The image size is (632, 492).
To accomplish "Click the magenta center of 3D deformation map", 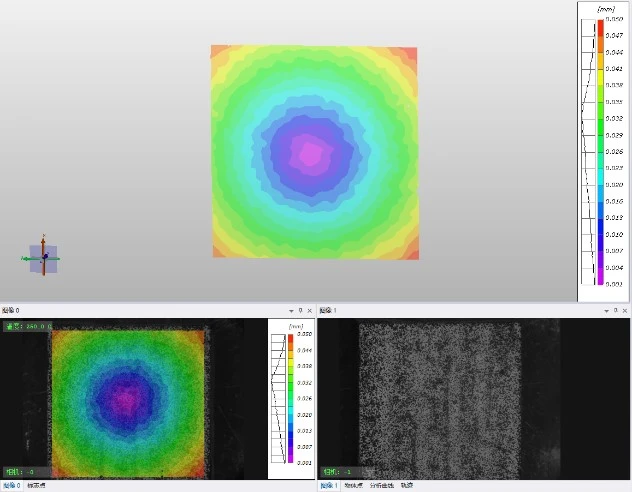I will click(x=311, y=153).
